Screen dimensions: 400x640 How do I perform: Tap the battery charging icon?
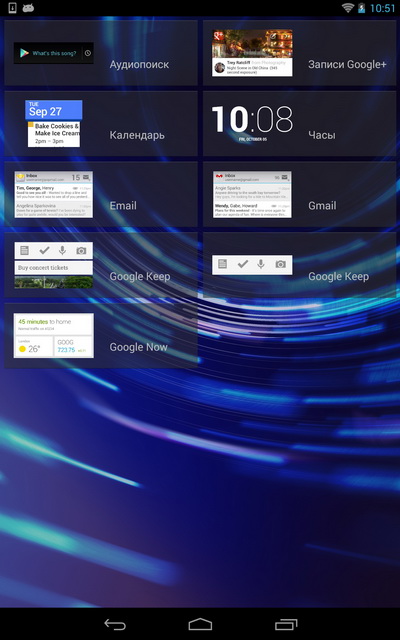point(361,8)
